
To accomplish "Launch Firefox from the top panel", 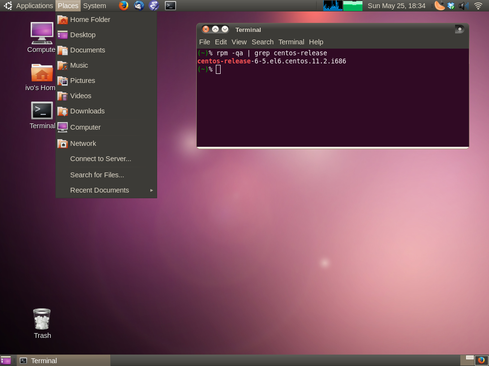I will (x=123, y=6).
